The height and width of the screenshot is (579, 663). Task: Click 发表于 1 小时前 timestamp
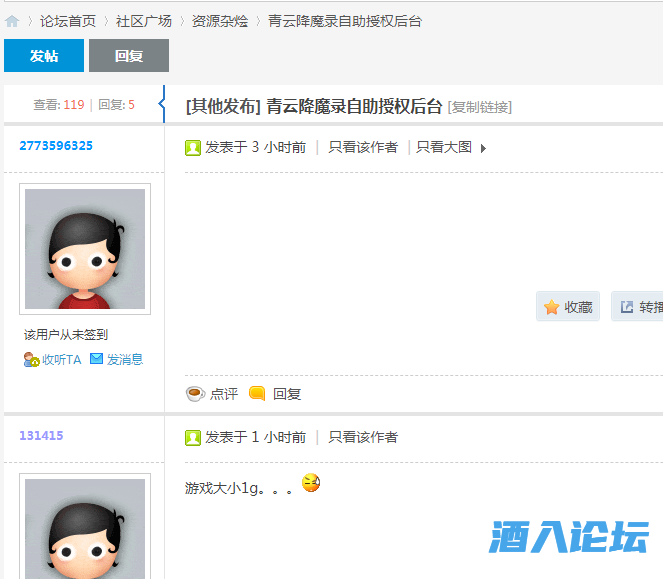(255, 437)
